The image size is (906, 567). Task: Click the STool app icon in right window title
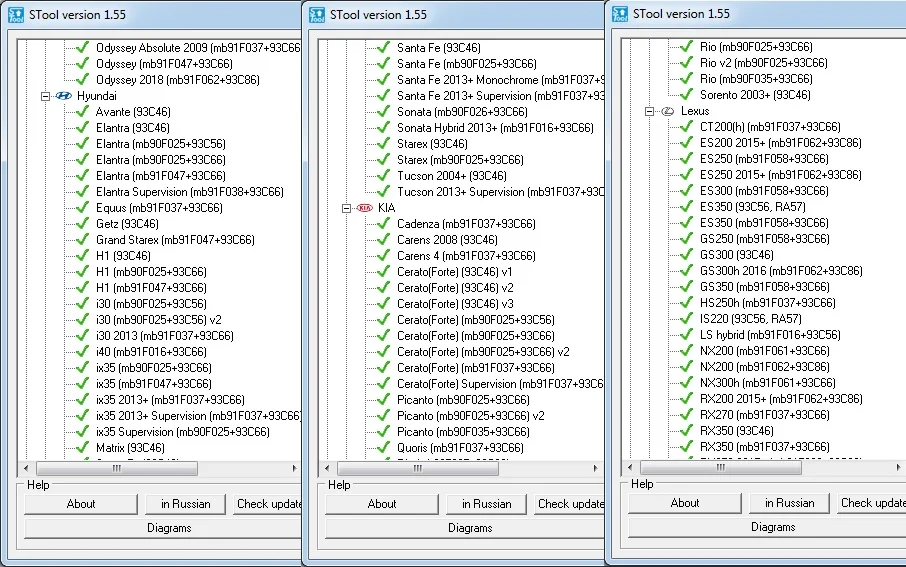pos(620,14)
